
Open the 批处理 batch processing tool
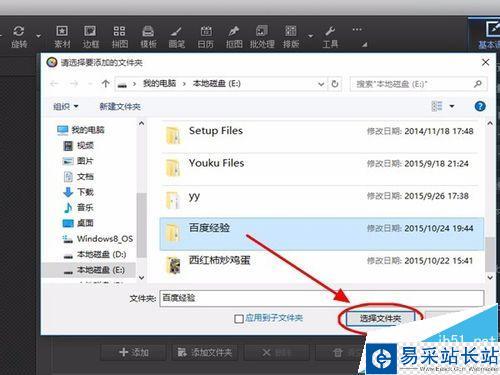point(262,37)
